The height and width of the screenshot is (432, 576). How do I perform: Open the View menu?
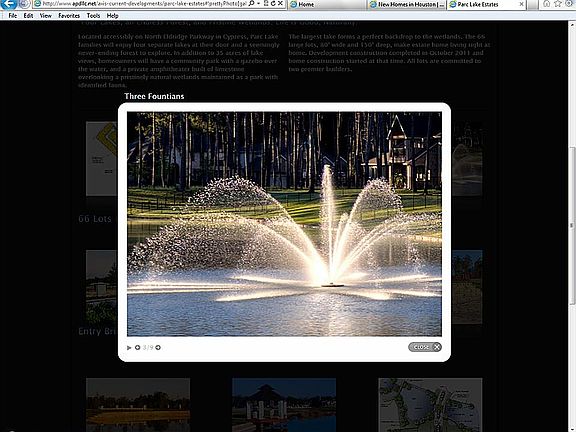click(x=46, y=16)
